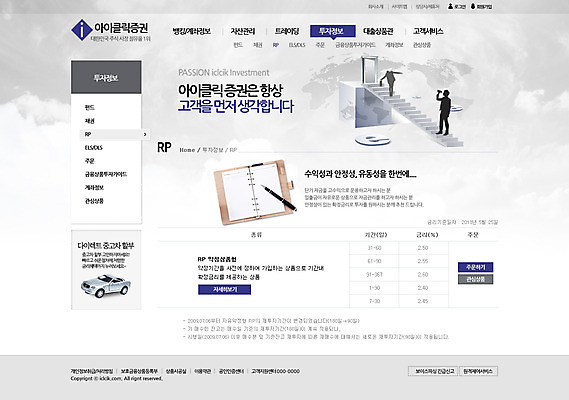Click the 7~30 period cell
This screenshot has height=400, width=569.
point(374,301)
